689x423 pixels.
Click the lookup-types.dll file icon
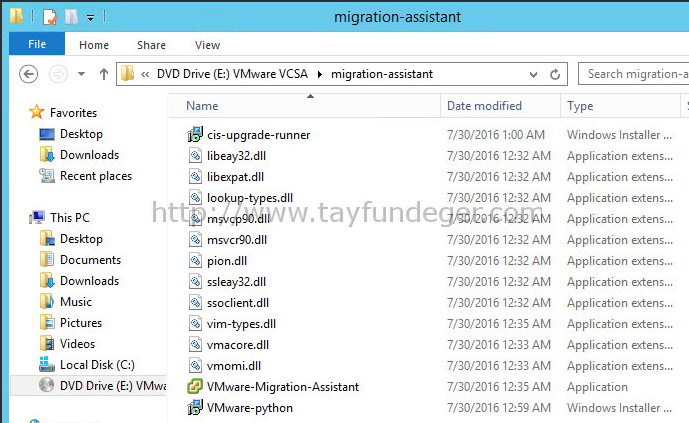[x=195, y=198]
